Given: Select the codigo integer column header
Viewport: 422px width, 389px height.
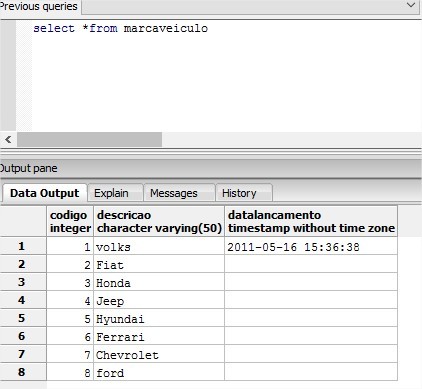Looking at the screenshot, I should click(70, 221).
